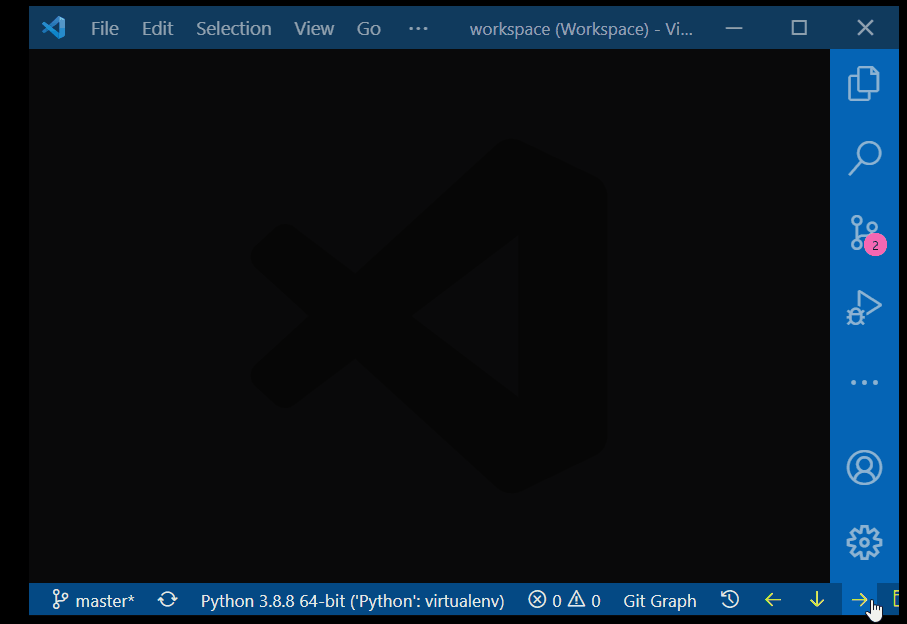
Task: Open the Selection menu
Action: point(234,28)
